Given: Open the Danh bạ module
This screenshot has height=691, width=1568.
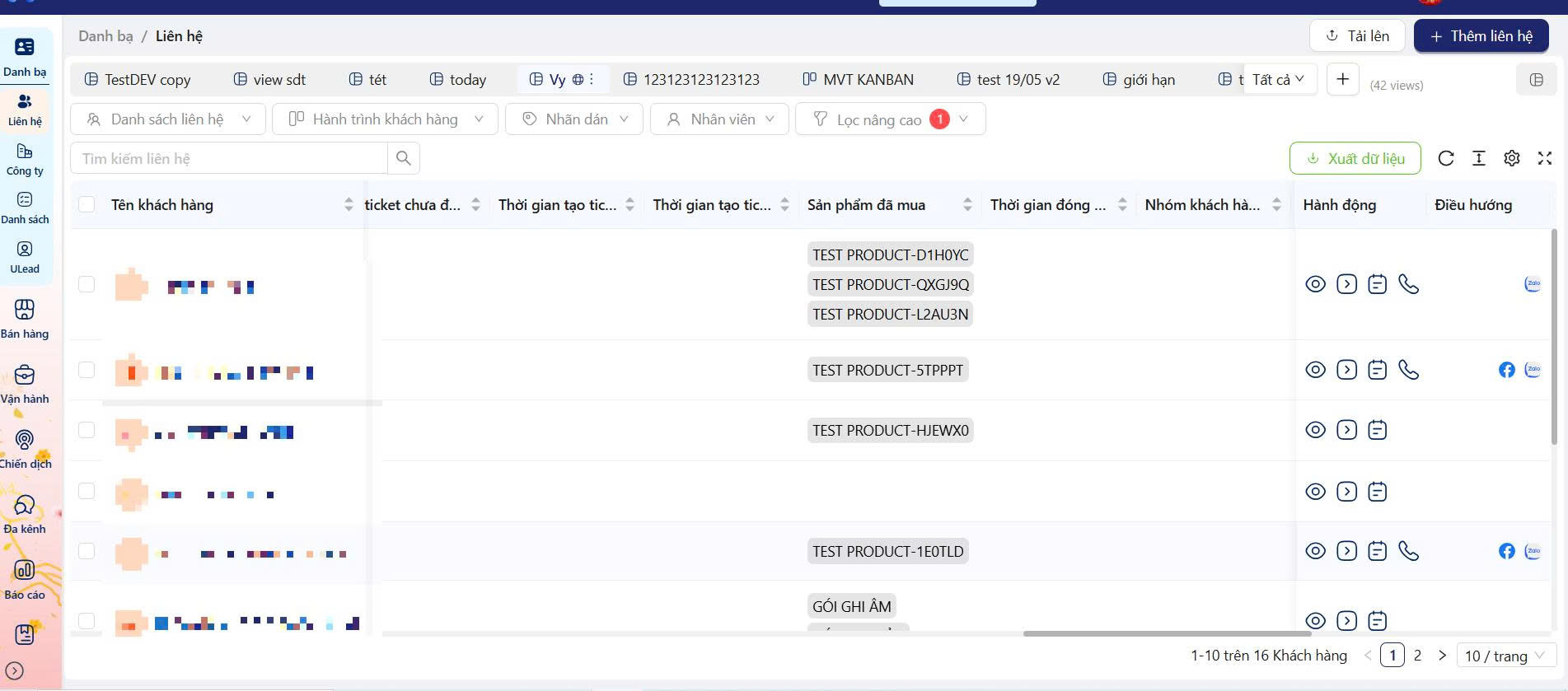Looking at the screenshot, I should coord(25,58).
